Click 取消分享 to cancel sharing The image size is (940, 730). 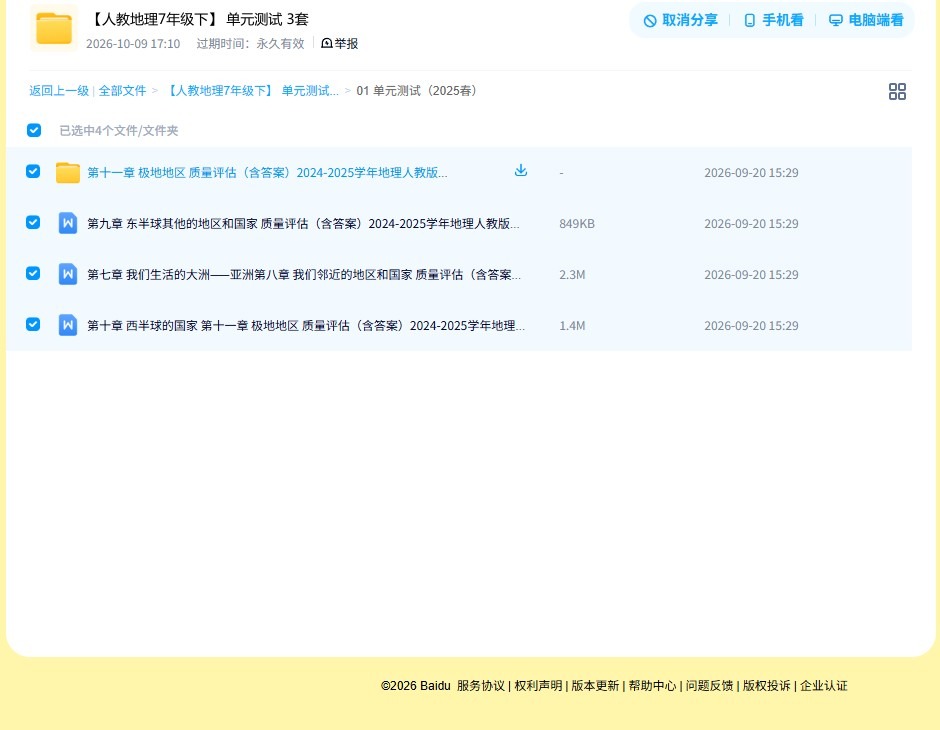coord(680,20)
